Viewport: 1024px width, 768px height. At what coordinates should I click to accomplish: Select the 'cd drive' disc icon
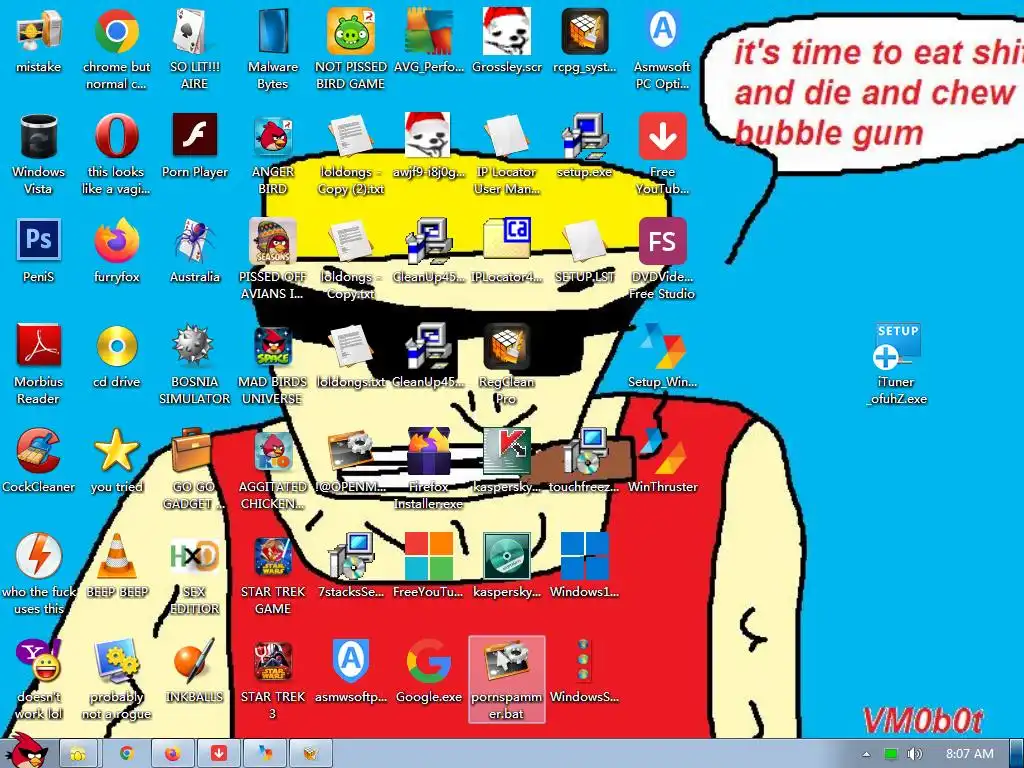tap(116, 346)
